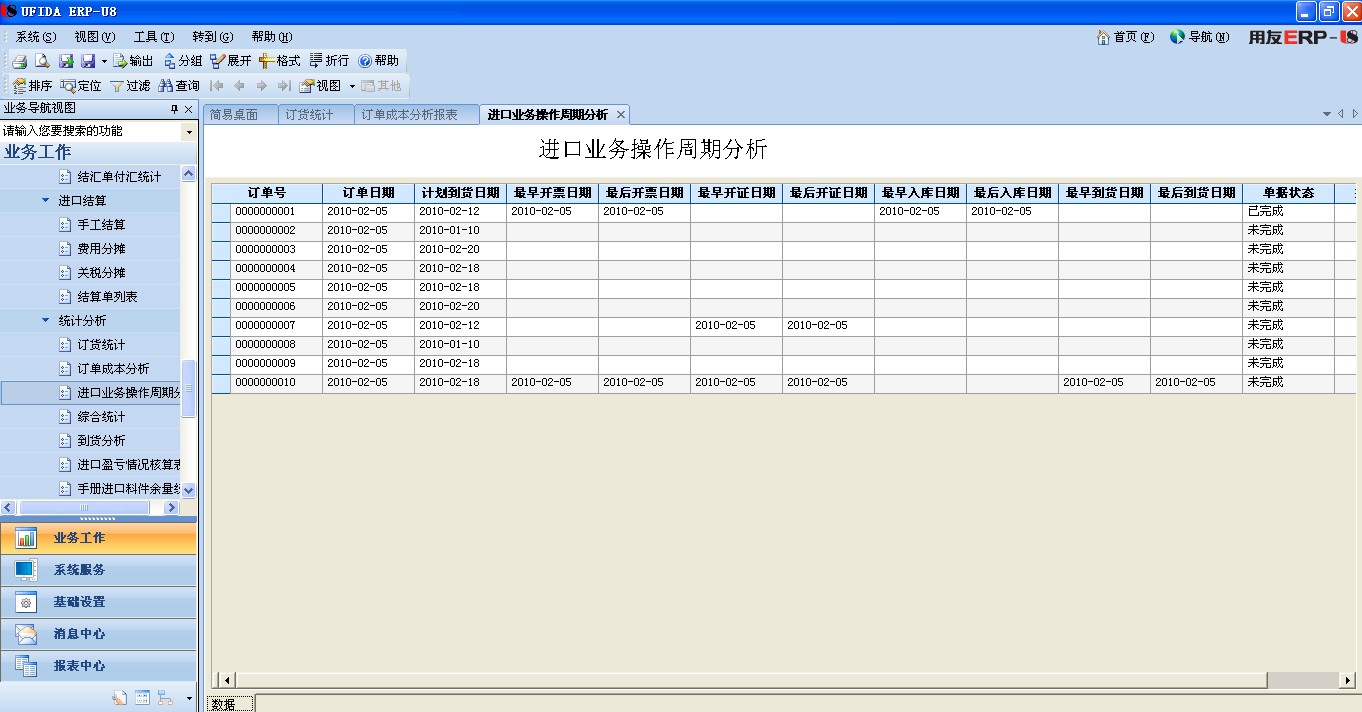This screenshot has width=1362, height=712.
Task: Select 综合统计 in navigation tree
Action: click(101, 417)
